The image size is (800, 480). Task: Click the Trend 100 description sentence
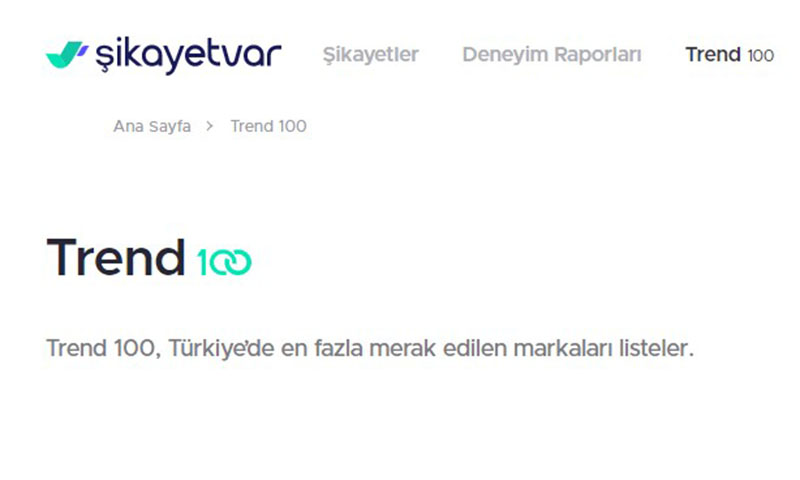[370, 349]
